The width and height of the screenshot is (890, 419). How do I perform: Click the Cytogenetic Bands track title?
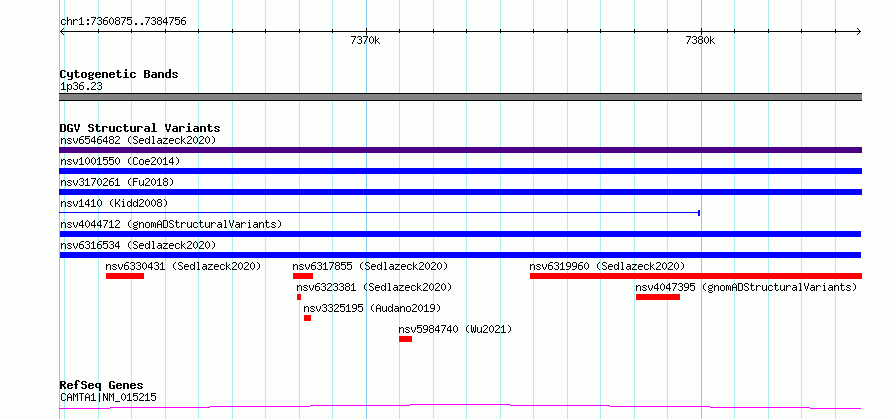[119, 74]
